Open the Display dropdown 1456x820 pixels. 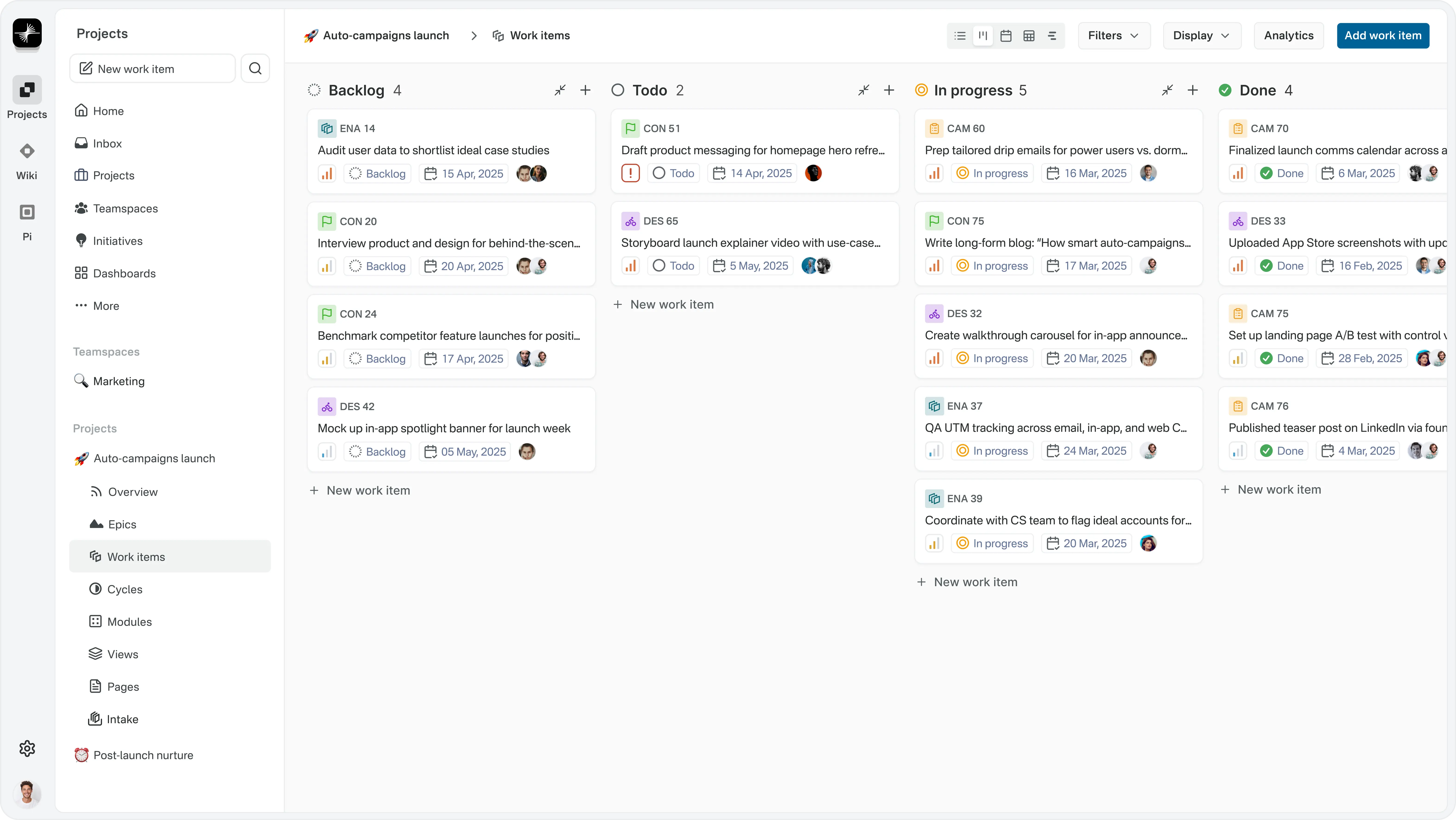1202,36
